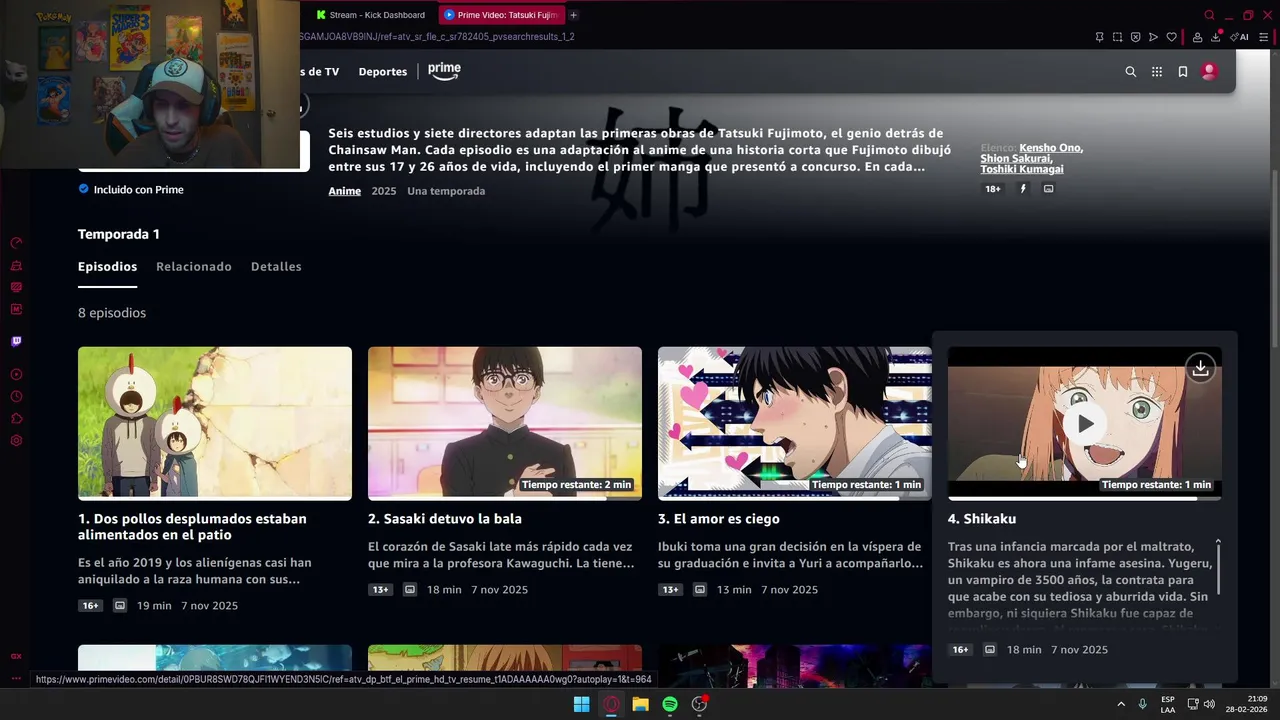
Task: Click the 18+ age rating badge
Action: [x=993, y=189]
